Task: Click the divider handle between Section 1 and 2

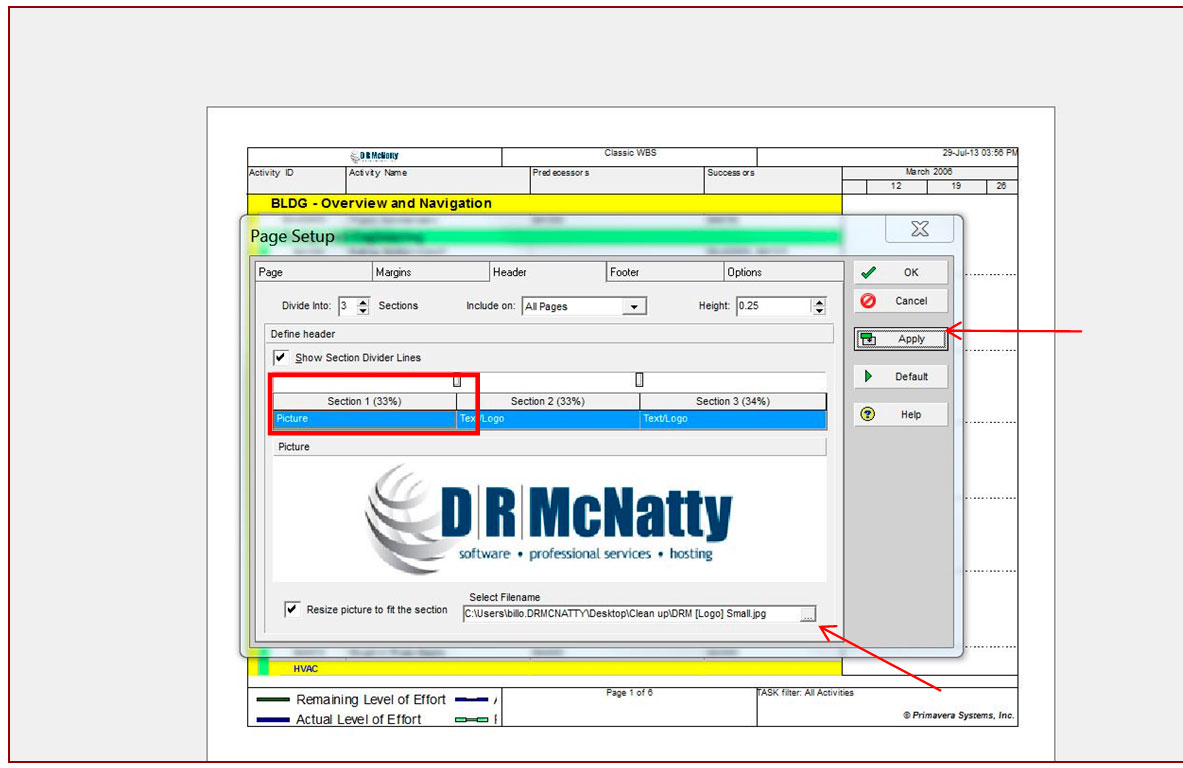Action: pos(456,380)
